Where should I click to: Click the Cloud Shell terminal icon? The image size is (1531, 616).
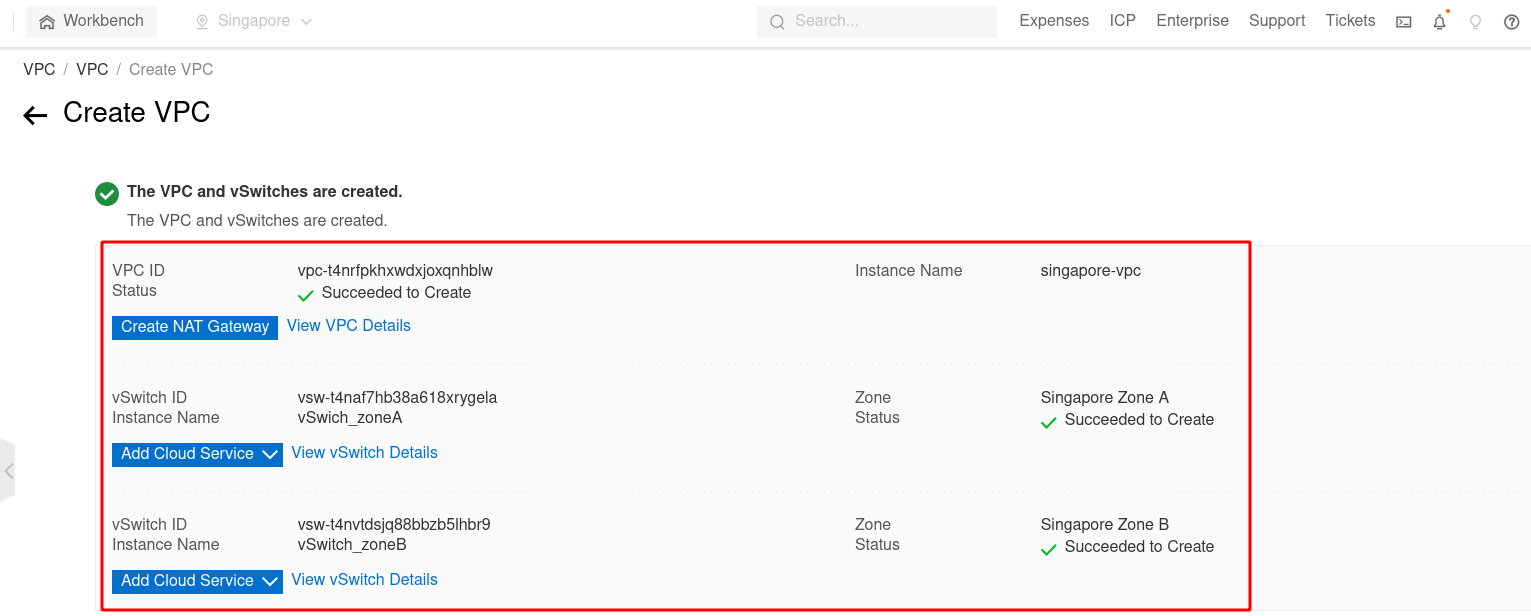tap(1404, 22)
